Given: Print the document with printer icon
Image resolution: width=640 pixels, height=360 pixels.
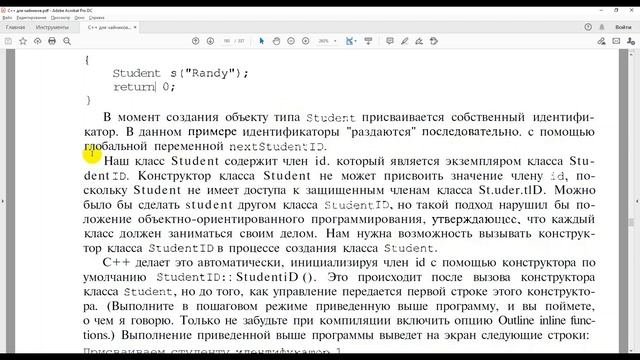Looking at the screenshot, I should click(x=52, y=41).
